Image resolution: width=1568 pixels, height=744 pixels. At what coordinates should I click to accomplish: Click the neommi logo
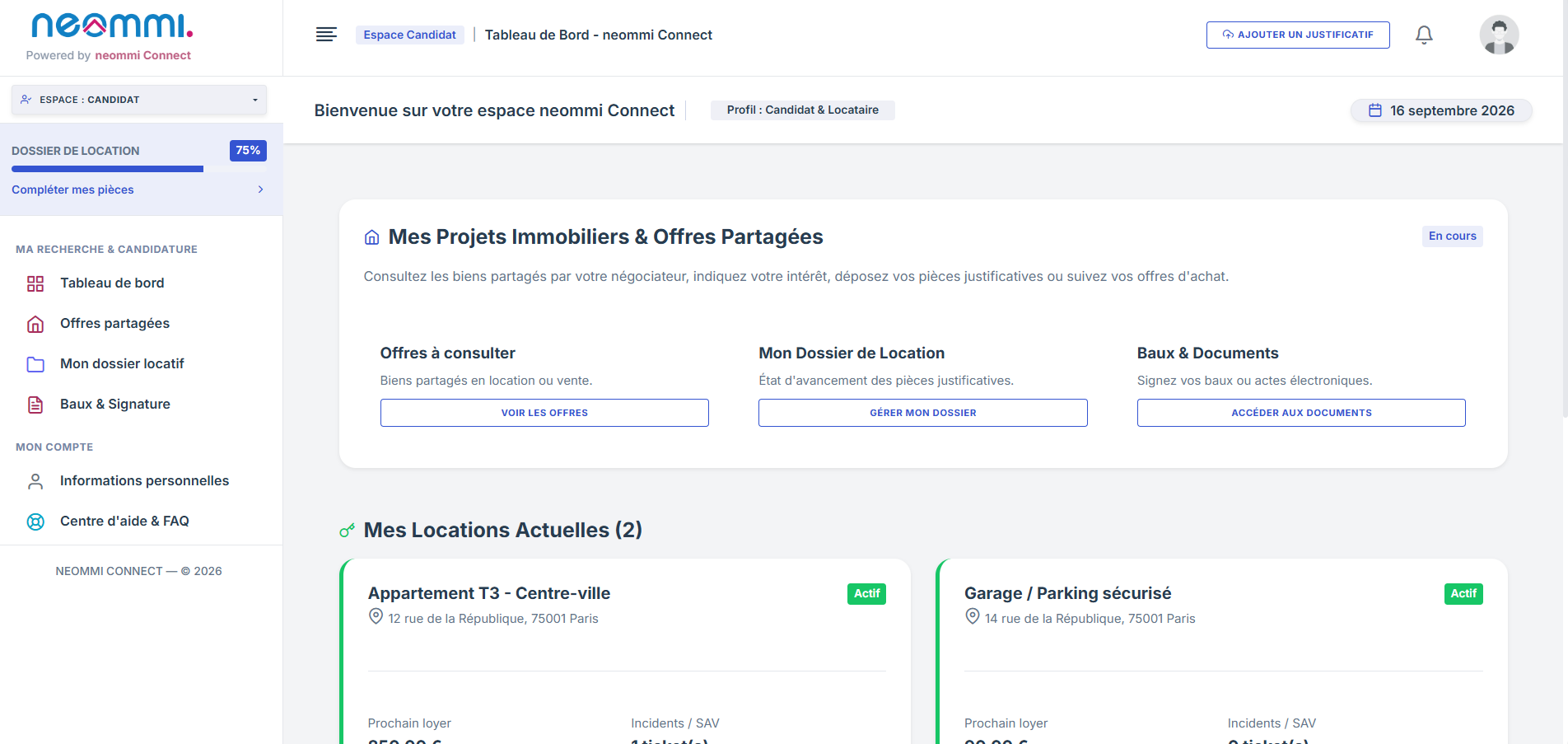pyautogui.click(x=112, y=26)
